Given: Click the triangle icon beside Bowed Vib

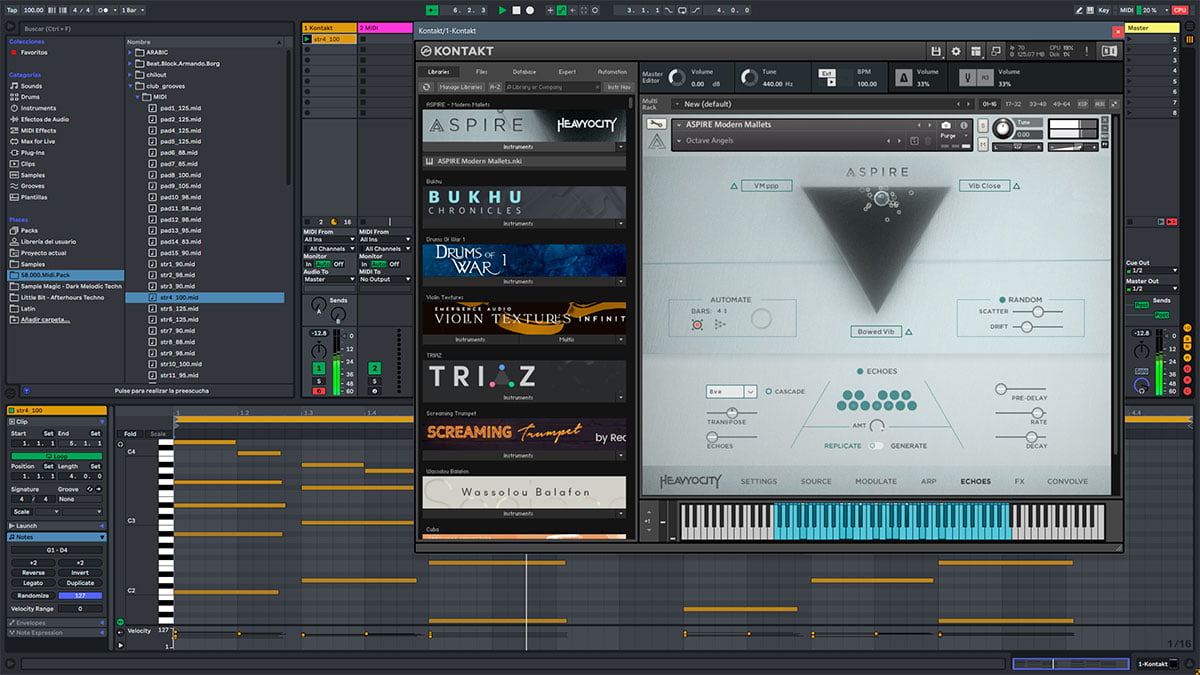Looking at the screenshot, I should tap(908, 331).
